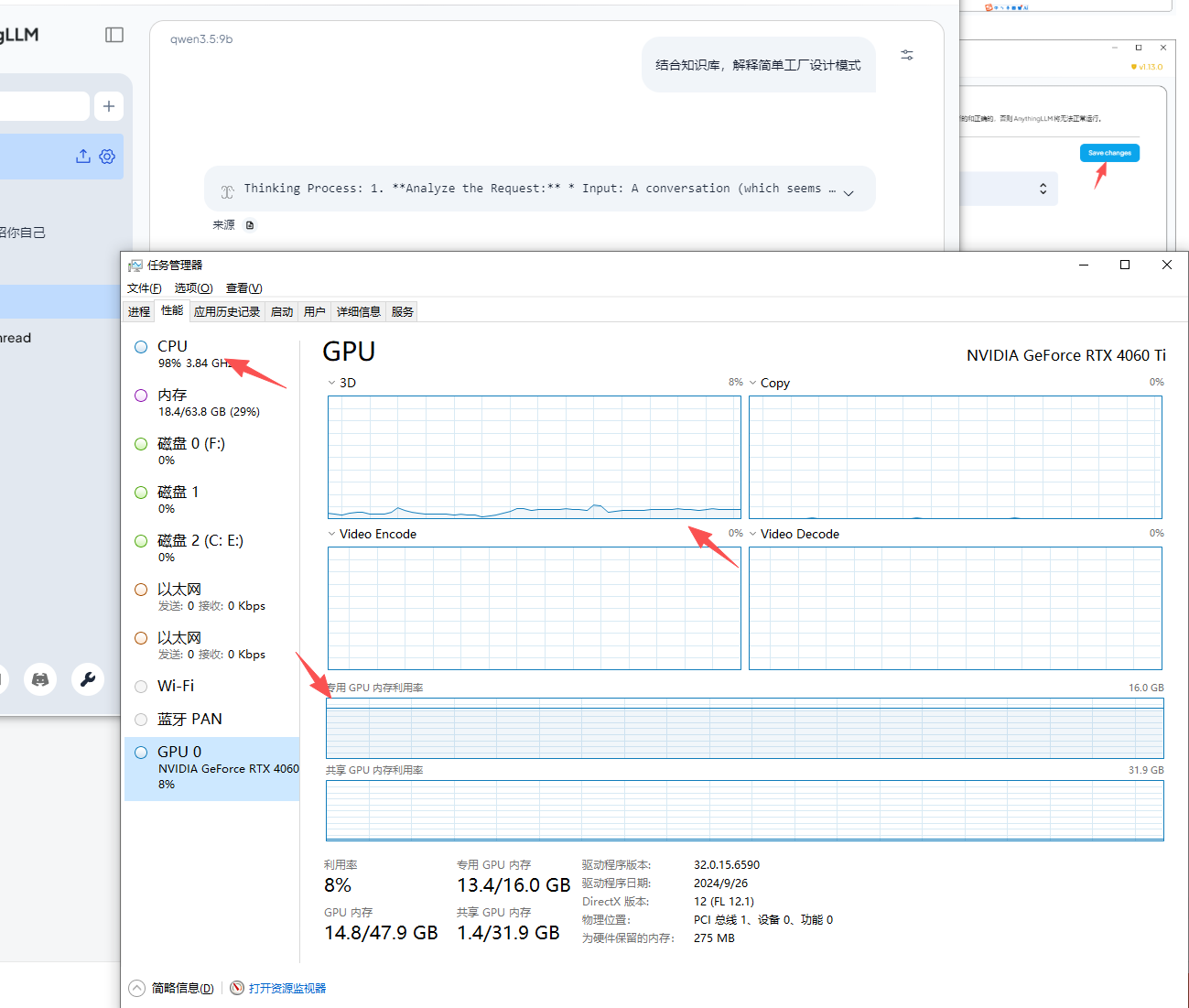Open the 用户 tab
This screenshot has width=1189, height=1008.
click(315, 312)
